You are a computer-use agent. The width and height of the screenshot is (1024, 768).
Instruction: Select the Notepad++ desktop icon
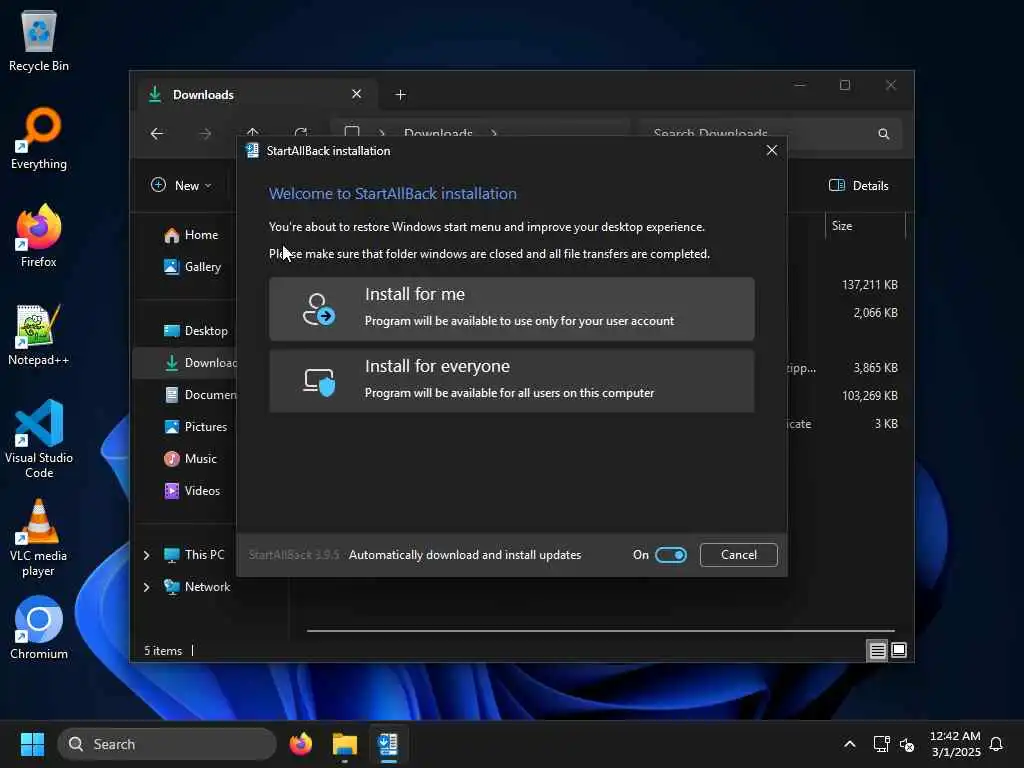pos(39,334)
